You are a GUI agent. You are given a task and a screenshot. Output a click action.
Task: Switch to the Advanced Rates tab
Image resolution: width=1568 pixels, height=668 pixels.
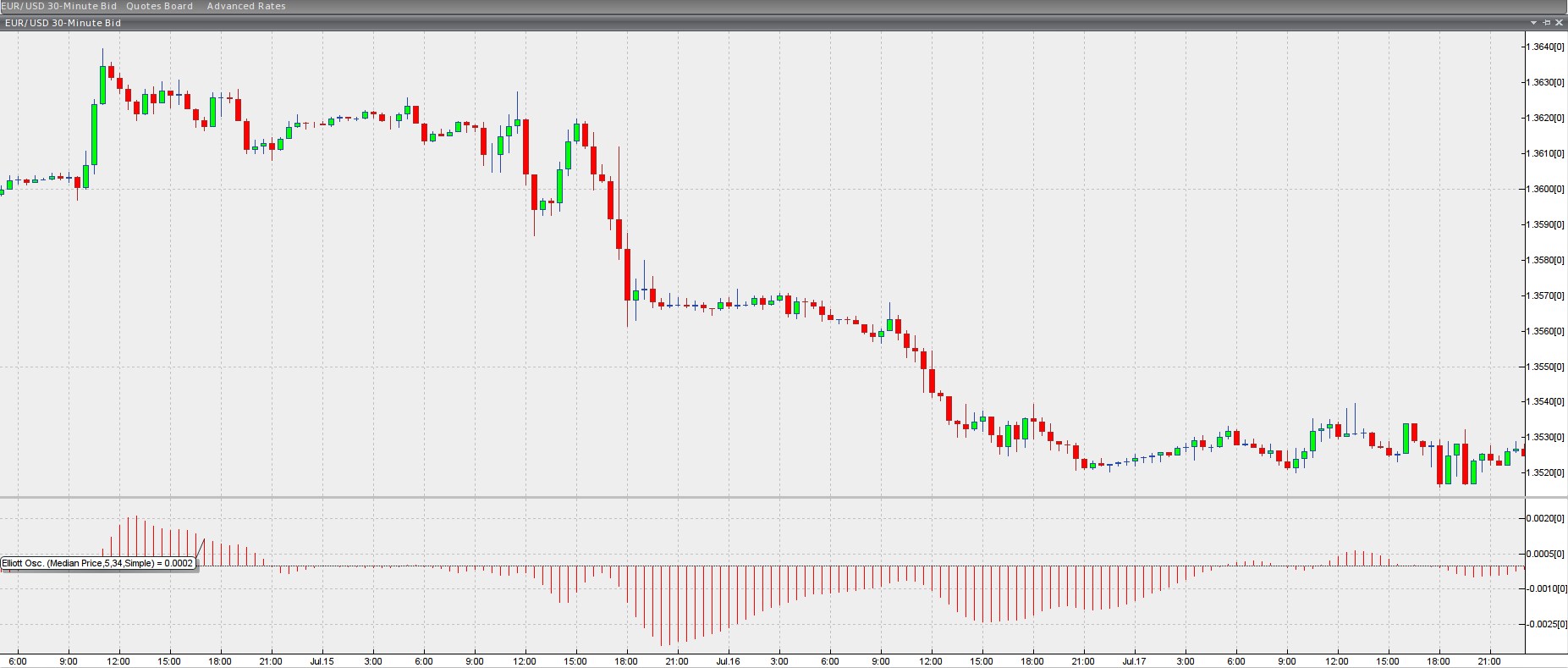(x=246, y=6)
